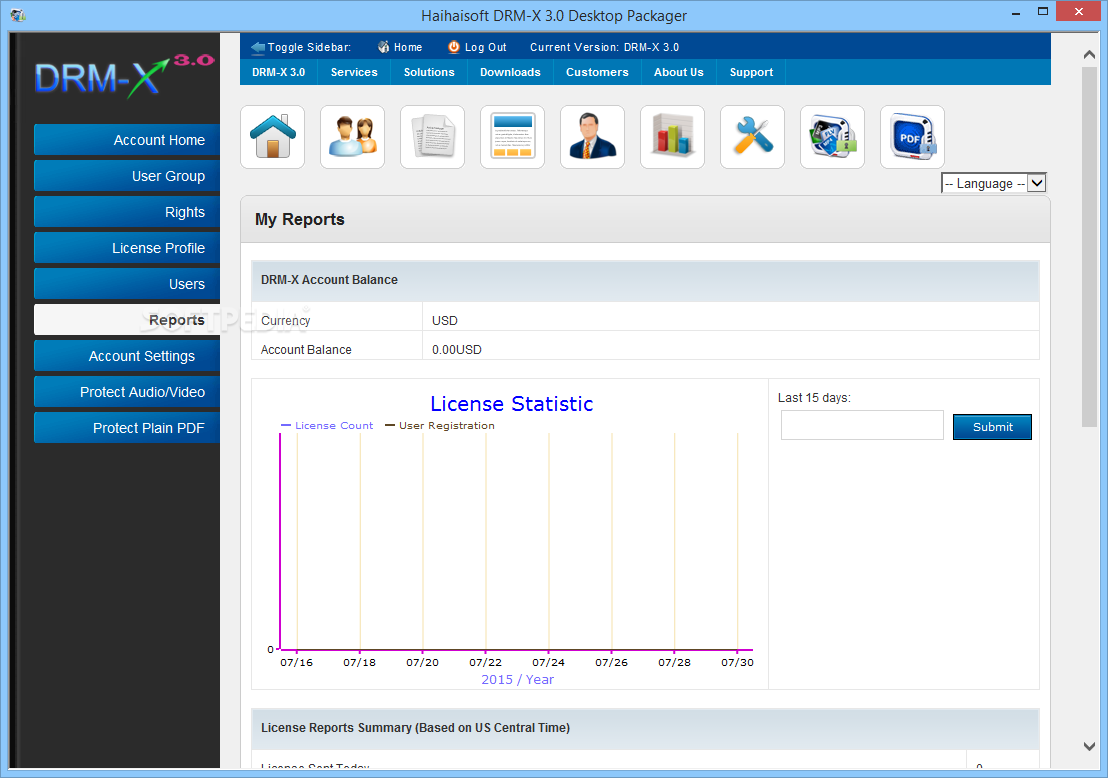
Task: Go to Account Home in sidebar
Action: [127, 140]
